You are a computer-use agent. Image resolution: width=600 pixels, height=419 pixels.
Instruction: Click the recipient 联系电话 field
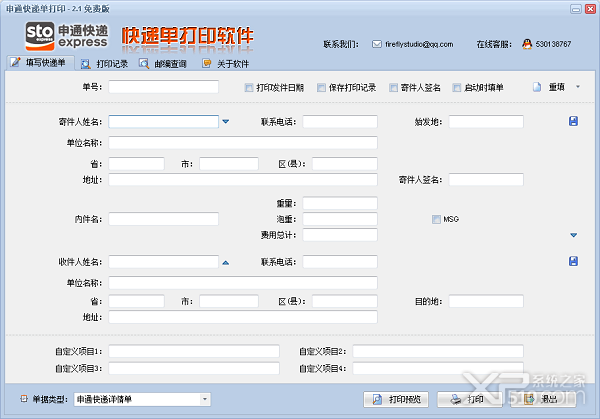[340, 262]
